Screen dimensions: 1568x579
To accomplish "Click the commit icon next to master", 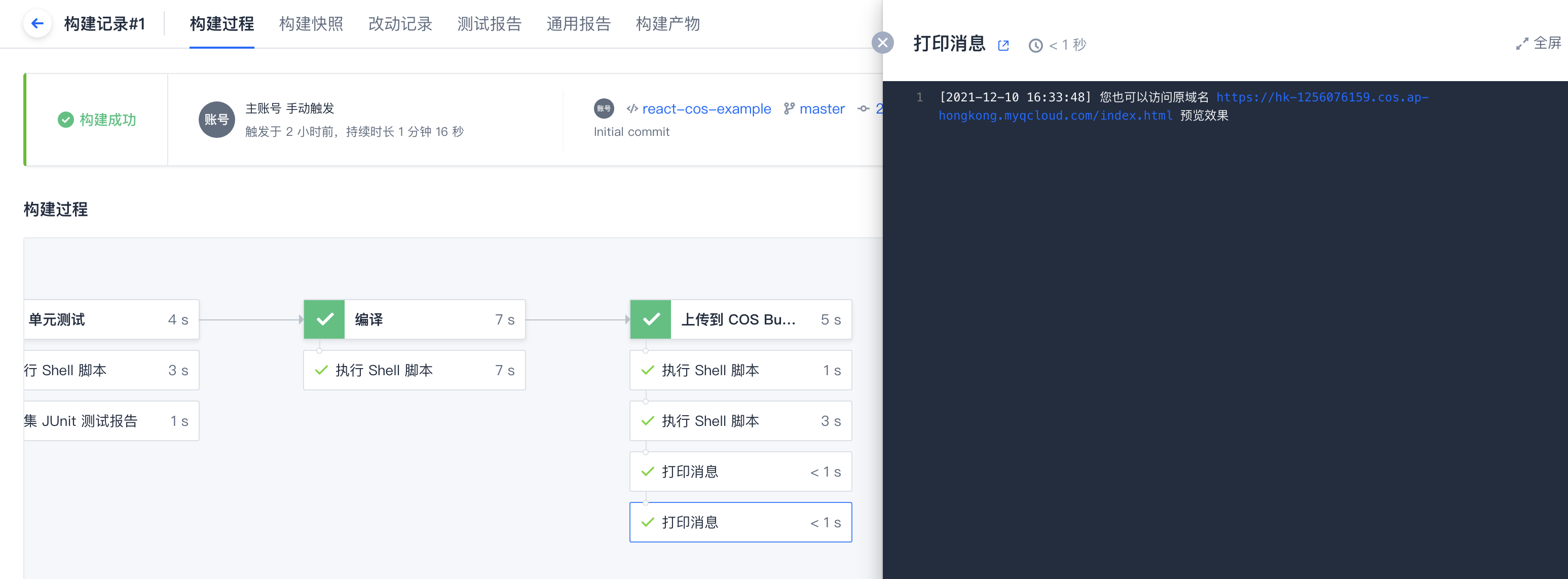I will [863, 108].
